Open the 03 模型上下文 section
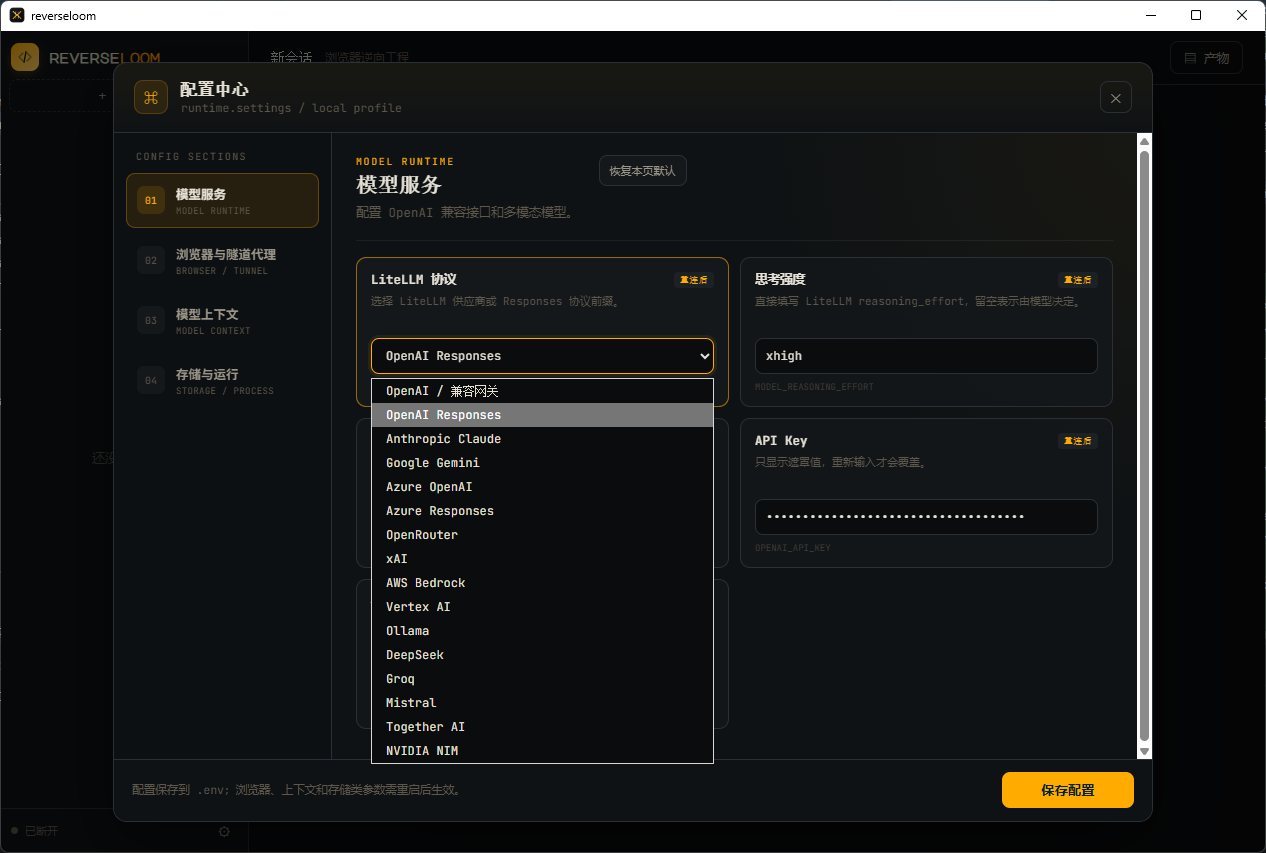Image resolution: width=1266 pixels, height=853 pixels. click(222, 321)
